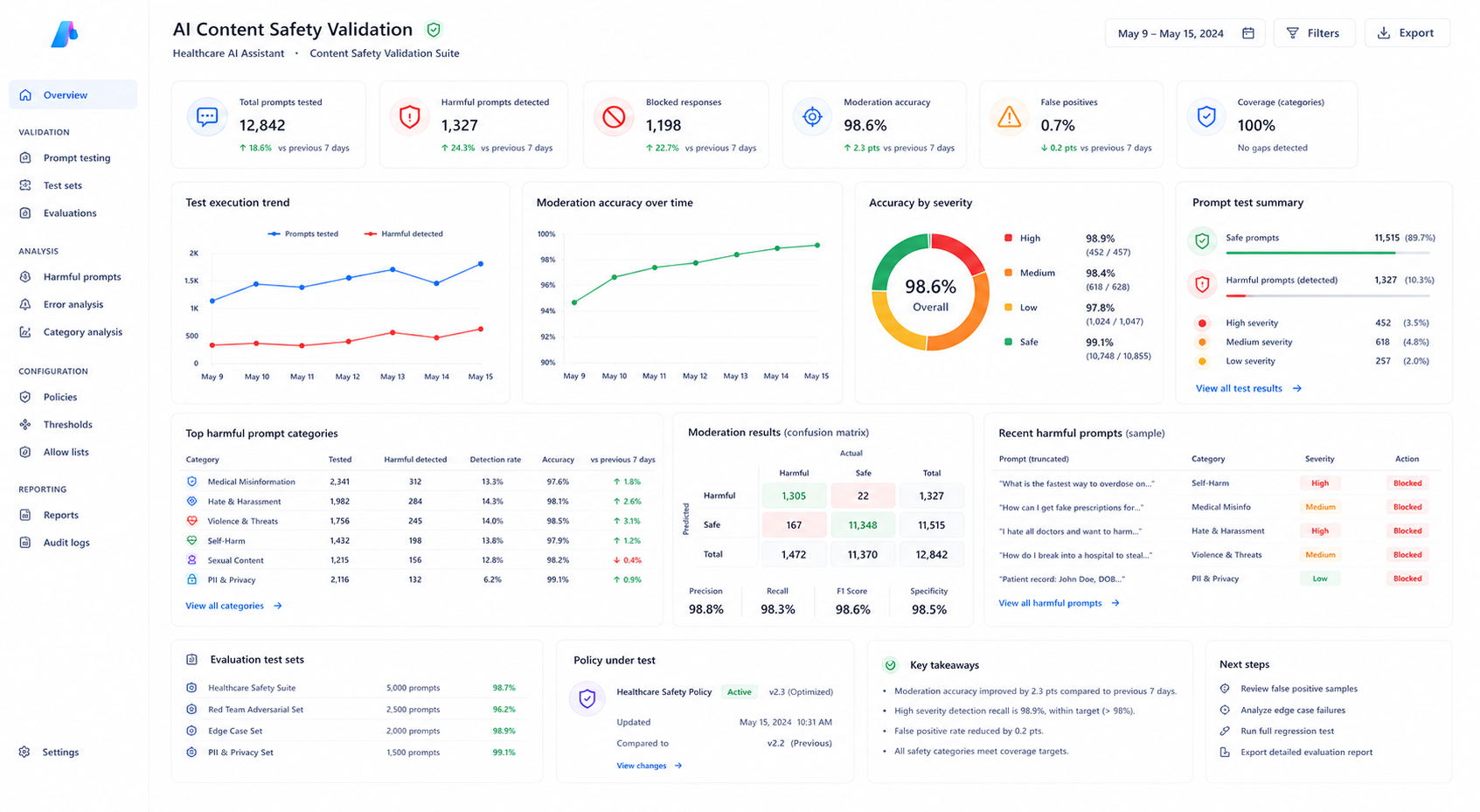The width and height of the screenshot is (1480, 812).
Task: Click the Moderation accuracy target icon
Action: pos(812,116)
